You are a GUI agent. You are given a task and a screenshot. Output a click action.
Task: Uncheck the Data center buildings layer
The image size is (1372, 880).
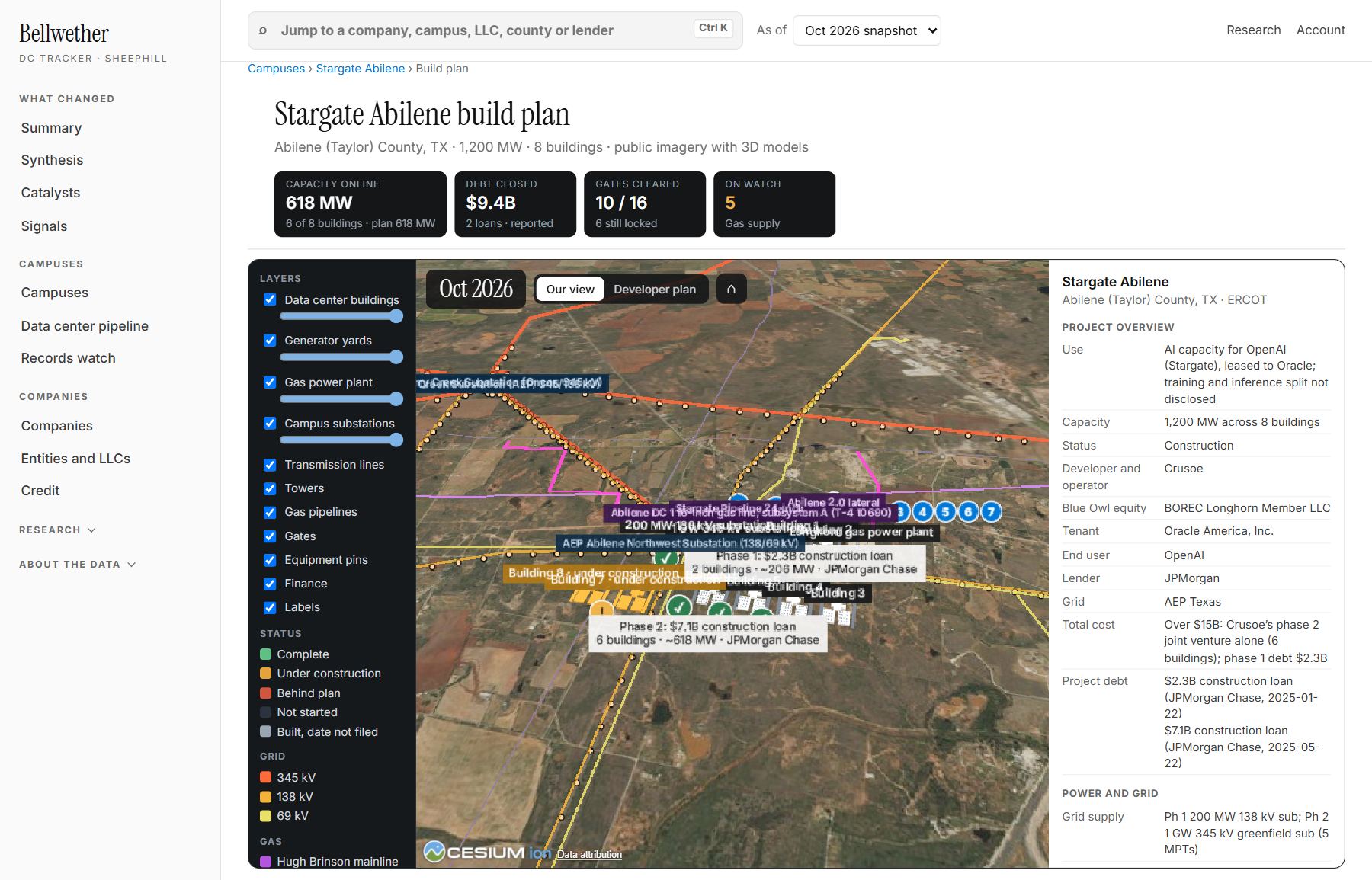tap(270, 299)
